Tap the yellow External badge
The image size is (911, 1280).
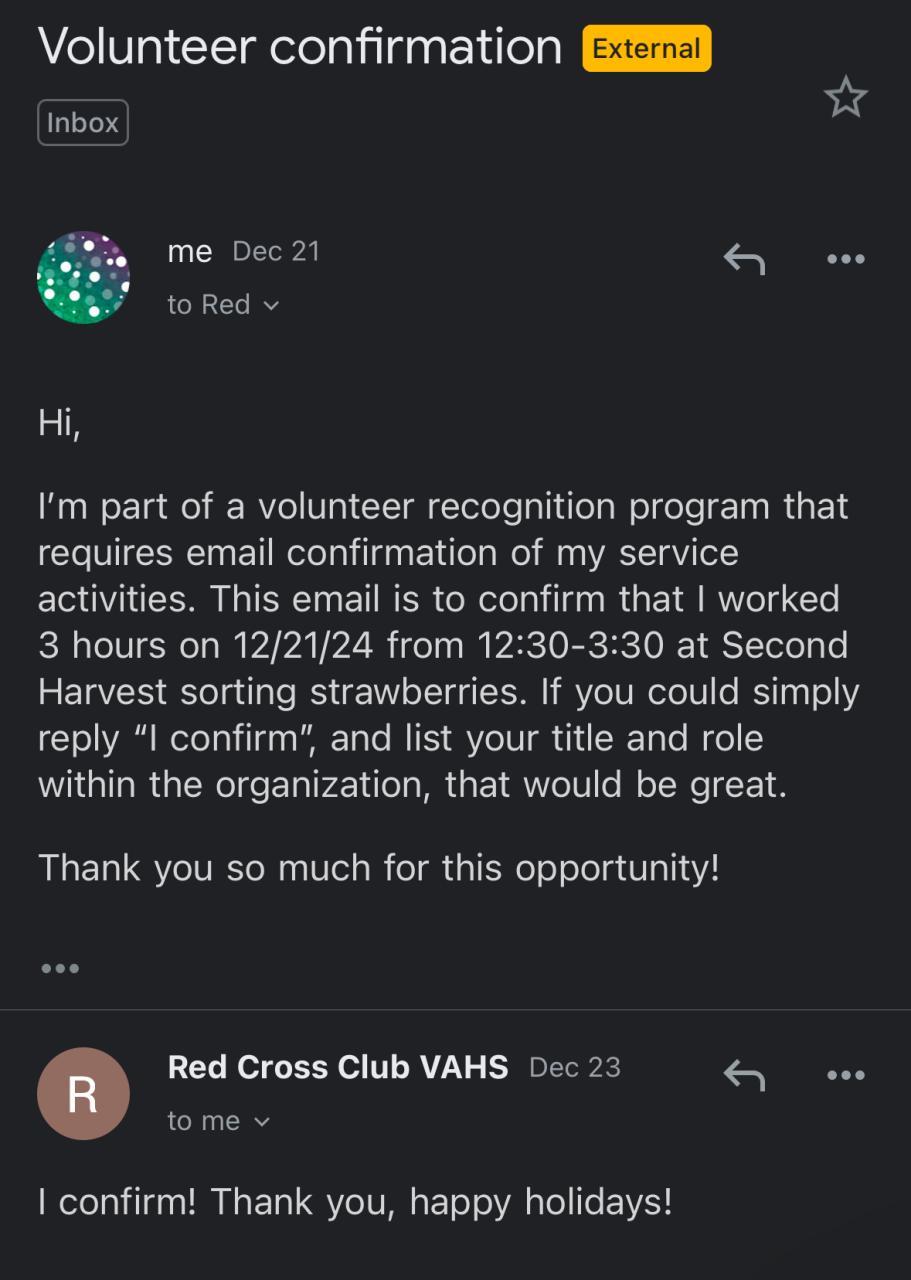(x=646, y=49)
